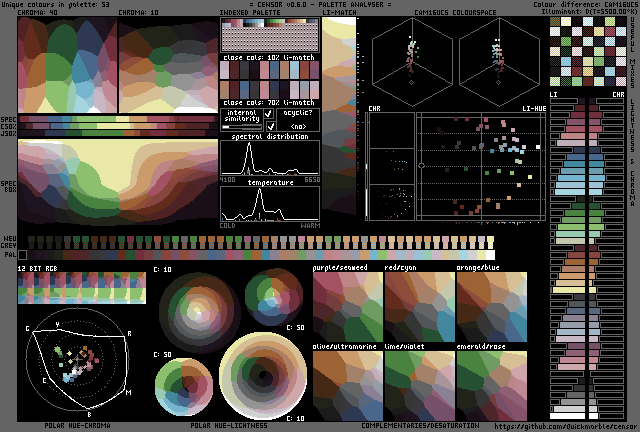640x432 pixels.
Task: Click the orange/blue complementary map
Action: pyautogui.click(x=492, y=307)
